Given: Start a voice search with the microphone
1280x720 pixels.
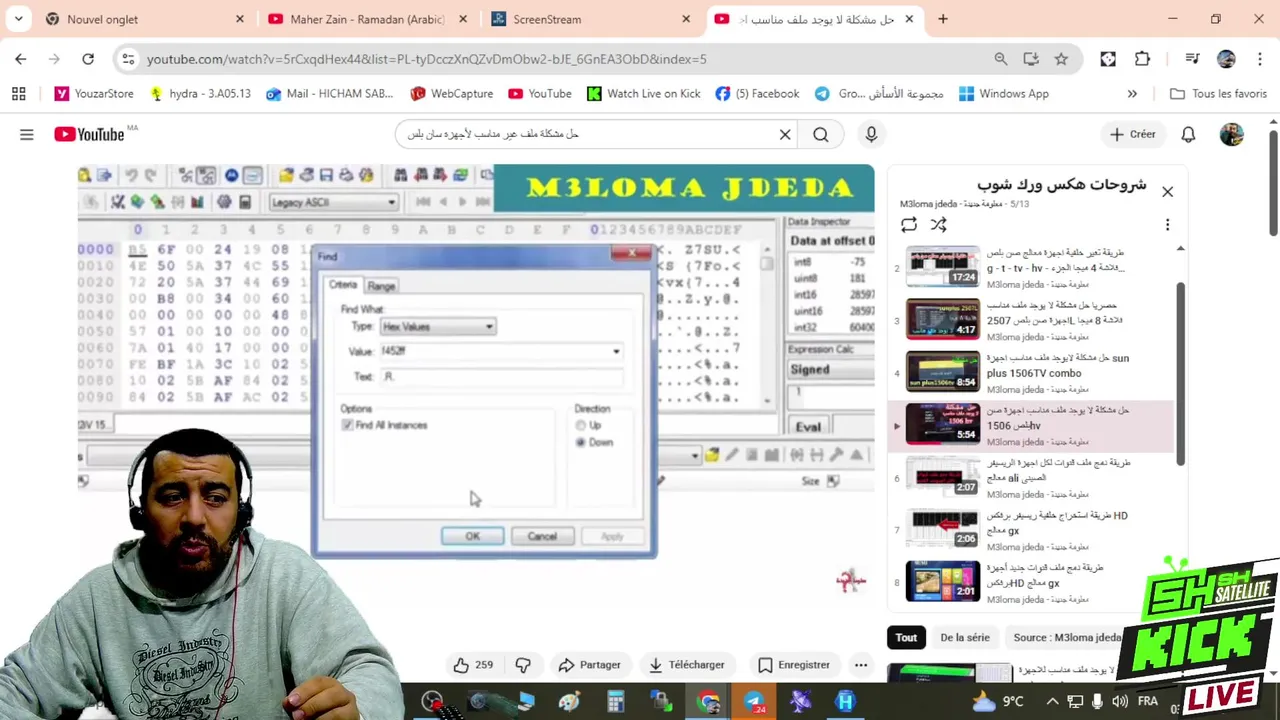Looking at the screenshot, I should click(871, 134).
